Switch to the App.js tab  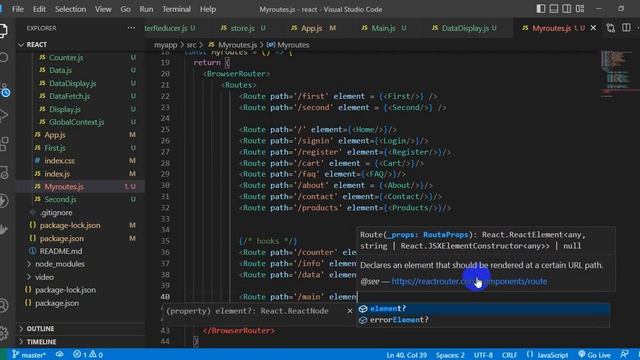coord(313,28)
